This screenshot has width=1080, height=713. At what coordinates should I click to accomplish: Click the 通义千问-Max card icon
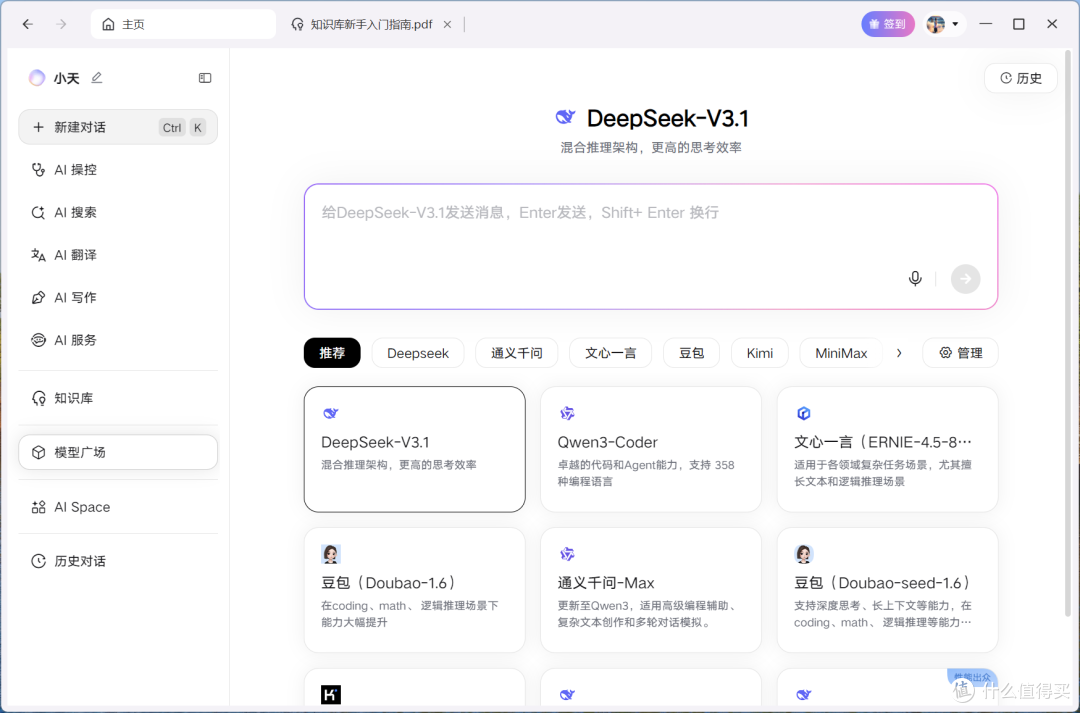point(567,554)
